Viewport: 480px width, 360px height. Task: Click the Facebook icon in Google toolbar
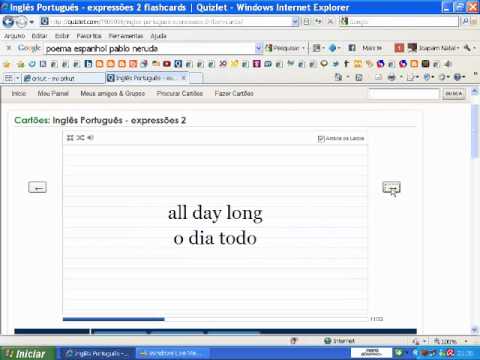(x=352, y=48)
